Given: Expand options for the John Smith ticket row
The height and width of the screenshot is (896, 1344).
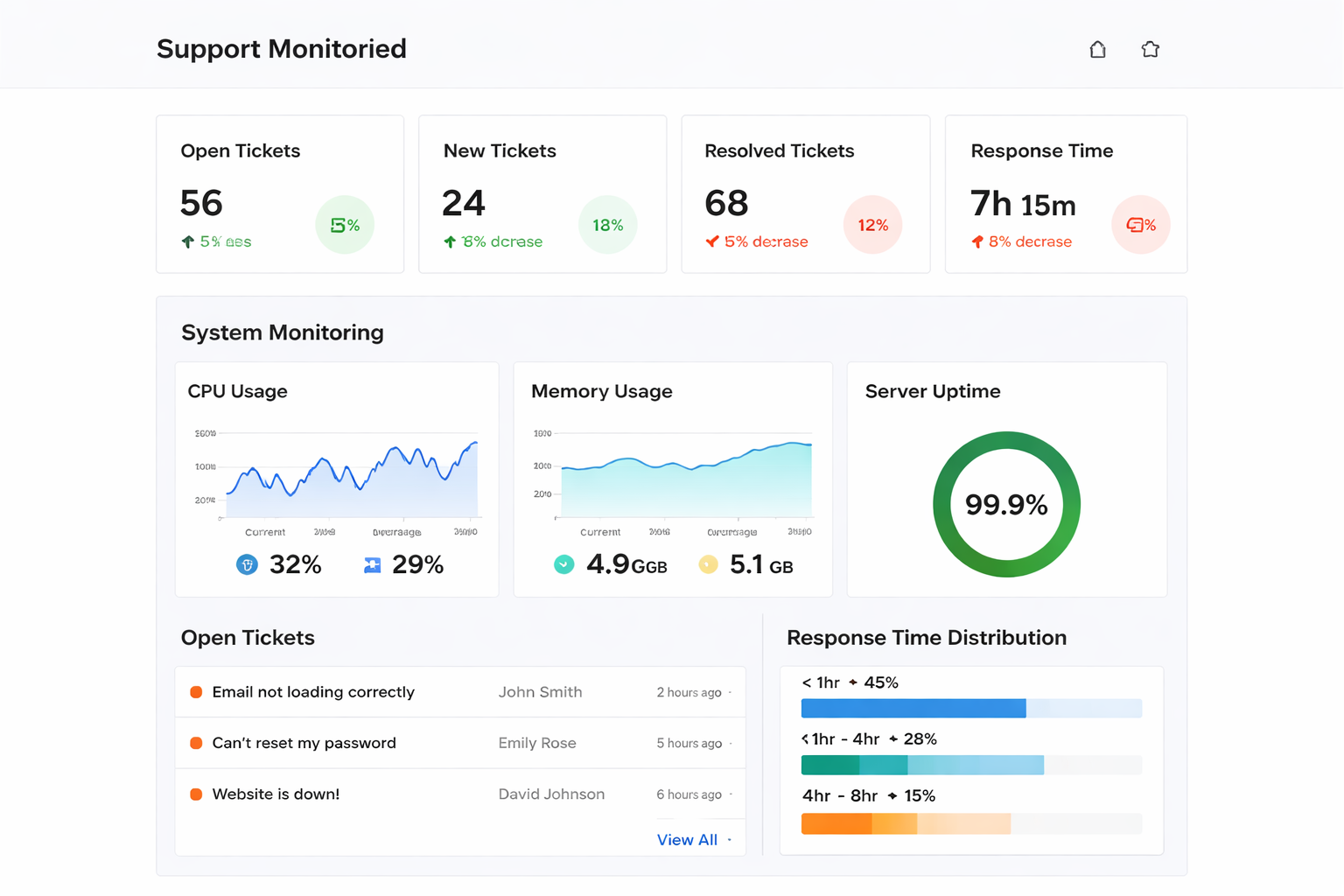Looking at the screenshot, I should pyautogui.click(x=731, y=693).
